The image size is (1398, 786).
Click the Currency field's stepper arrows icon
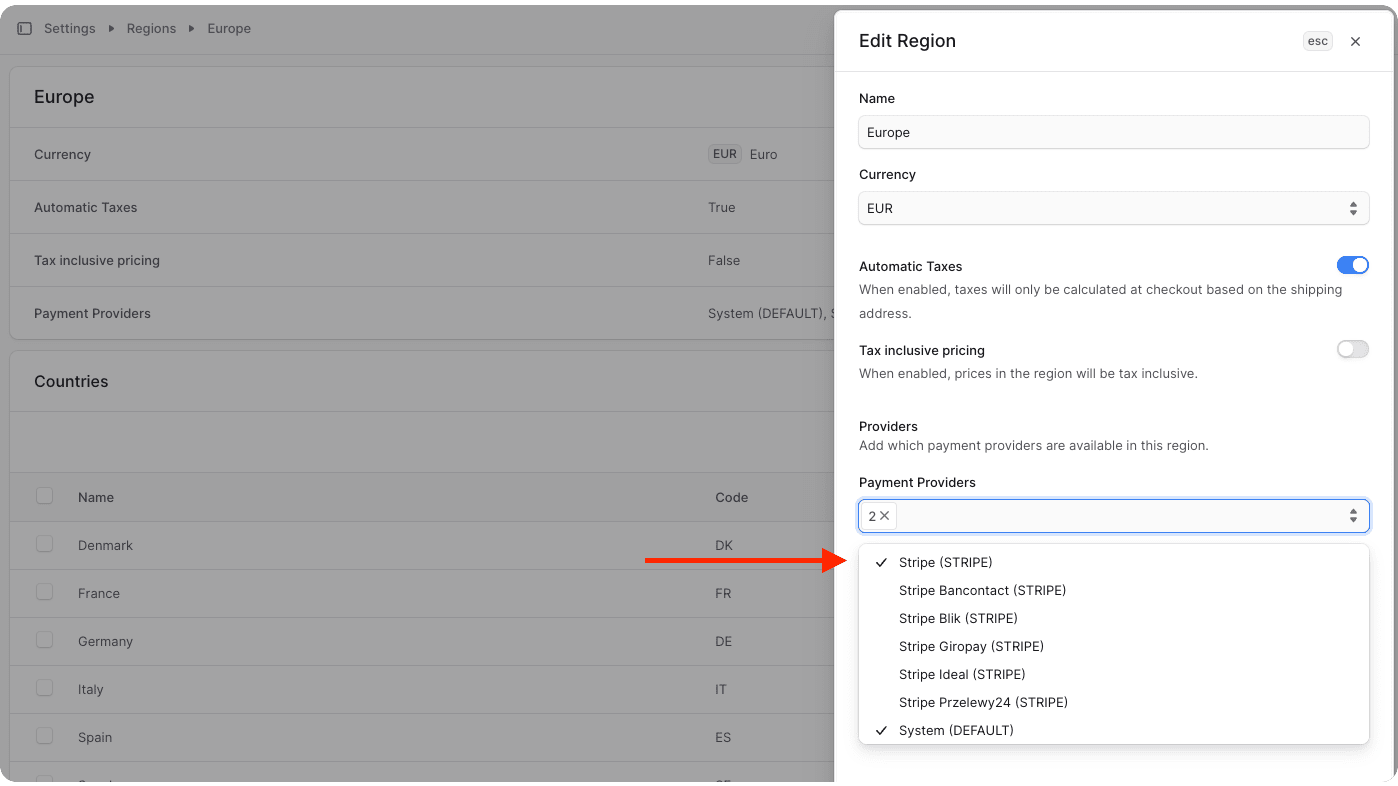coord(1353,208)
